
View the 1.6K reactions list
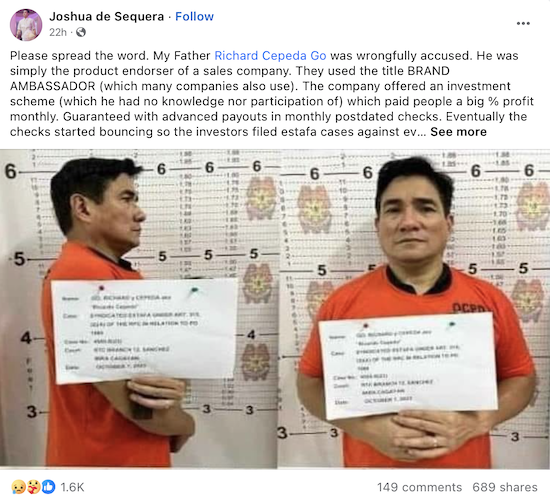72,487
